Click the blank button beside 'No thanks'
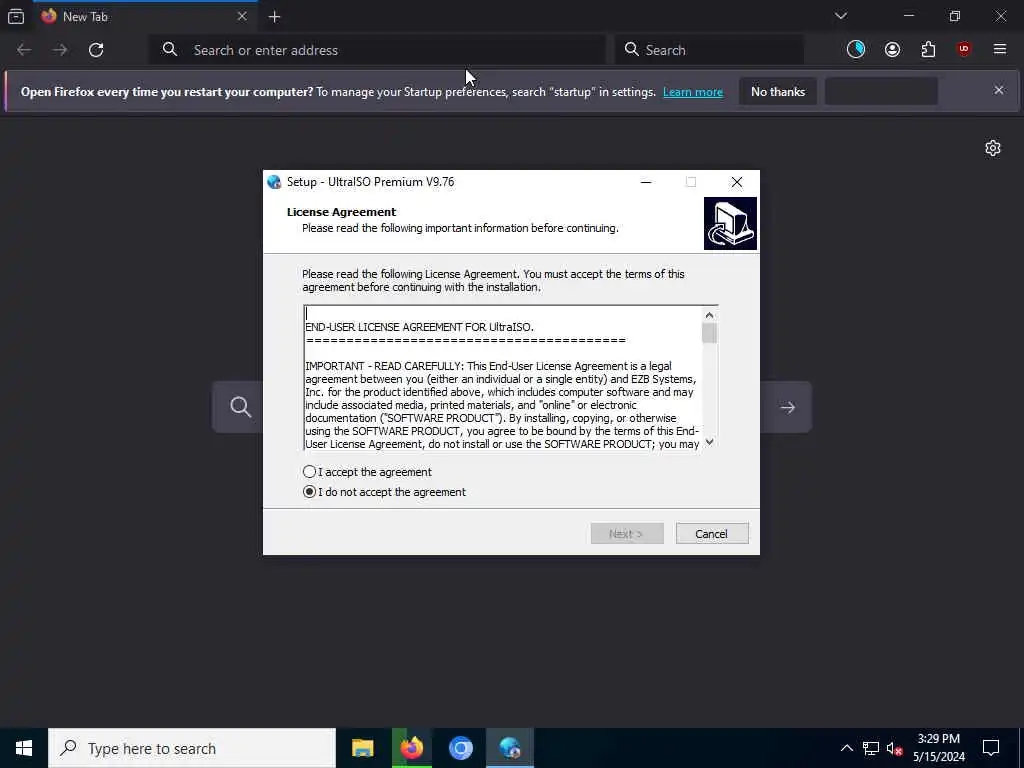 [881, 91]
